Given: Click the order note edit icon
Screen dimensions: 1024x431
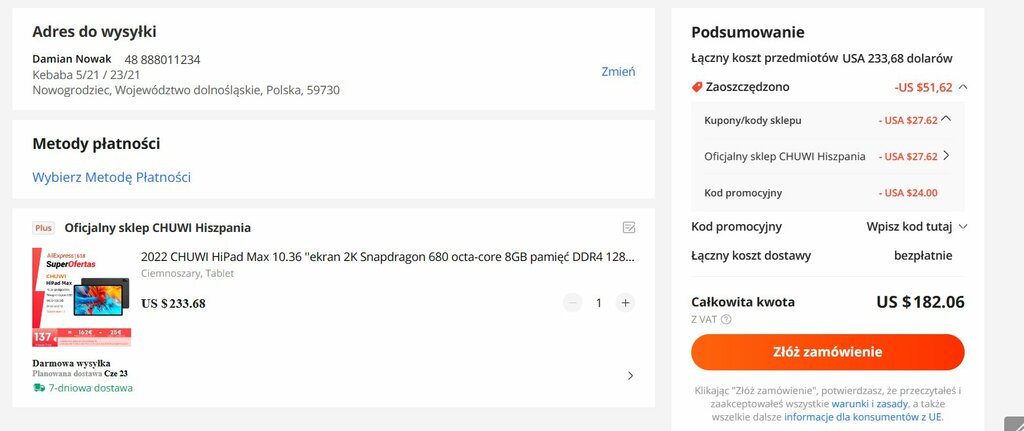Looking at the screenshot, I should point(629,227).
